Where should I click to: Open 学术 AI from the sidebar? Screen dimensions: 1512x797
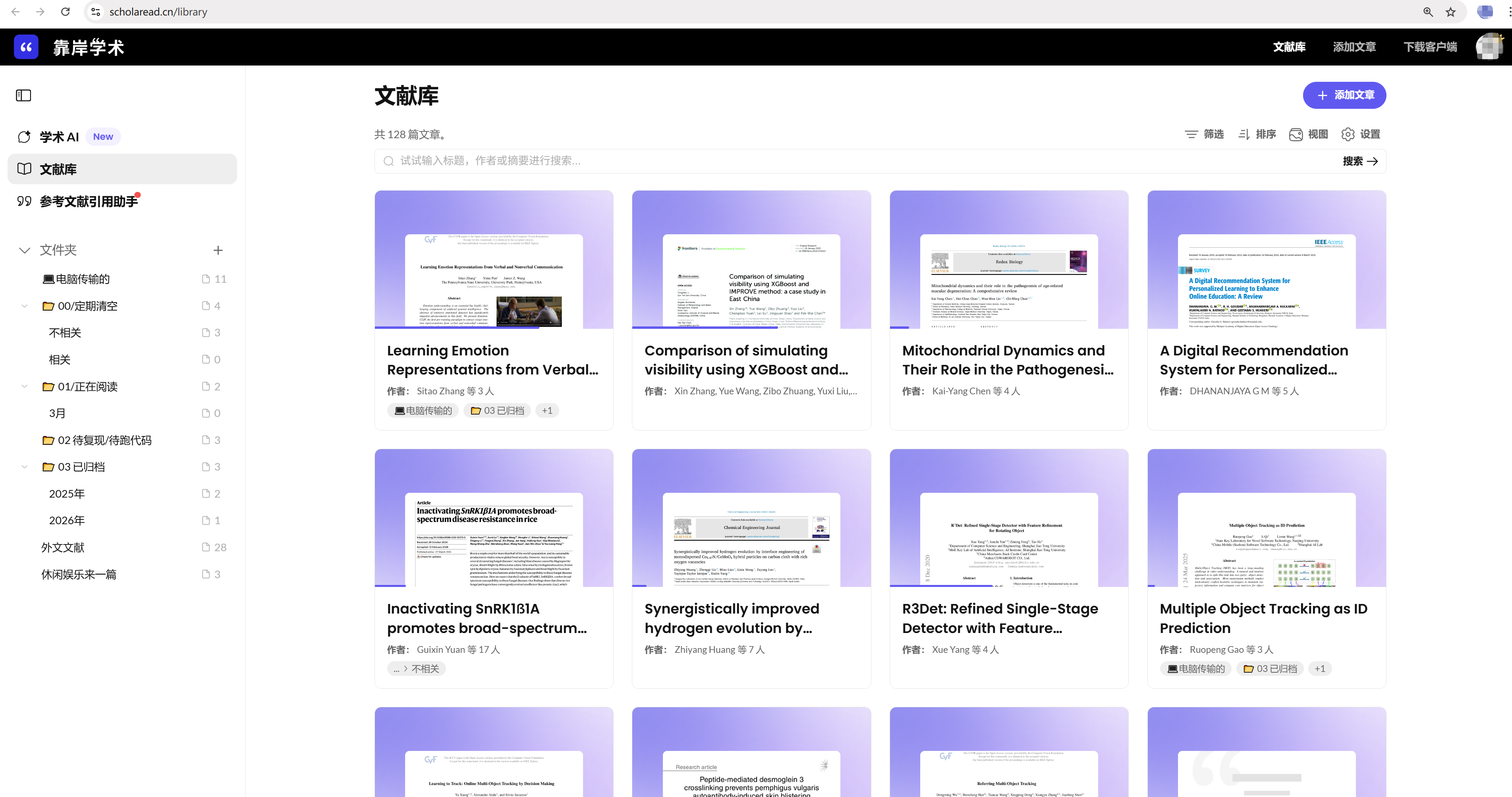click(x=59, y=137)
